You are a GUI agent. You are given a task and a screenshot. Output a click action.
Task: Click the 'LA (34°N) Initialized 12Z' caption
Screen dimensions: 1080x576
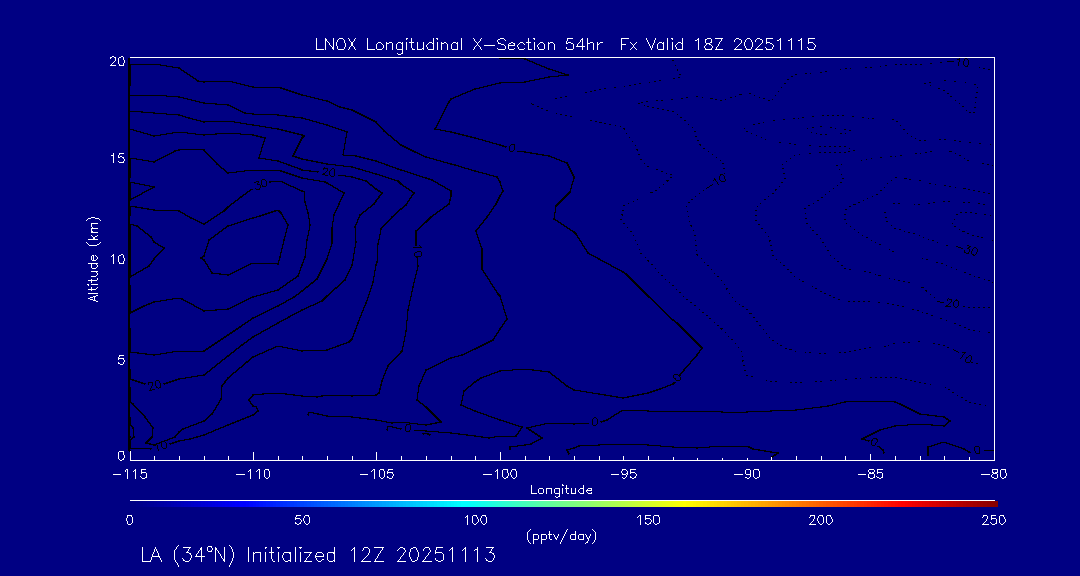(318, 555)
